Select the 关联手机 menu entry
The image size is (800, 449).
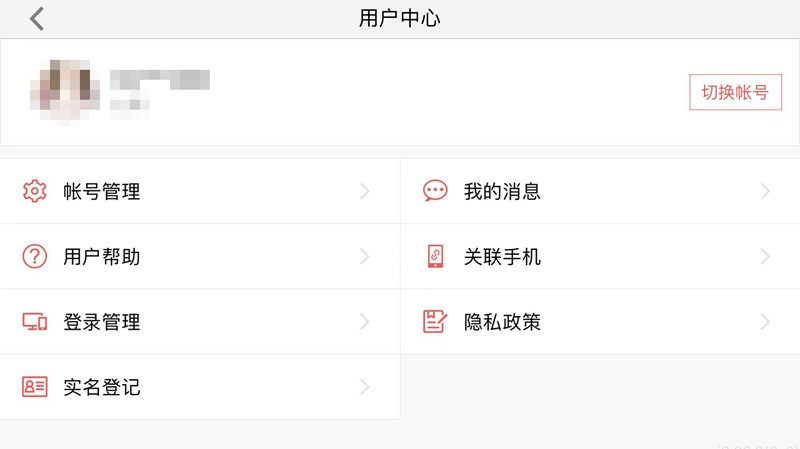pos(502,257)
